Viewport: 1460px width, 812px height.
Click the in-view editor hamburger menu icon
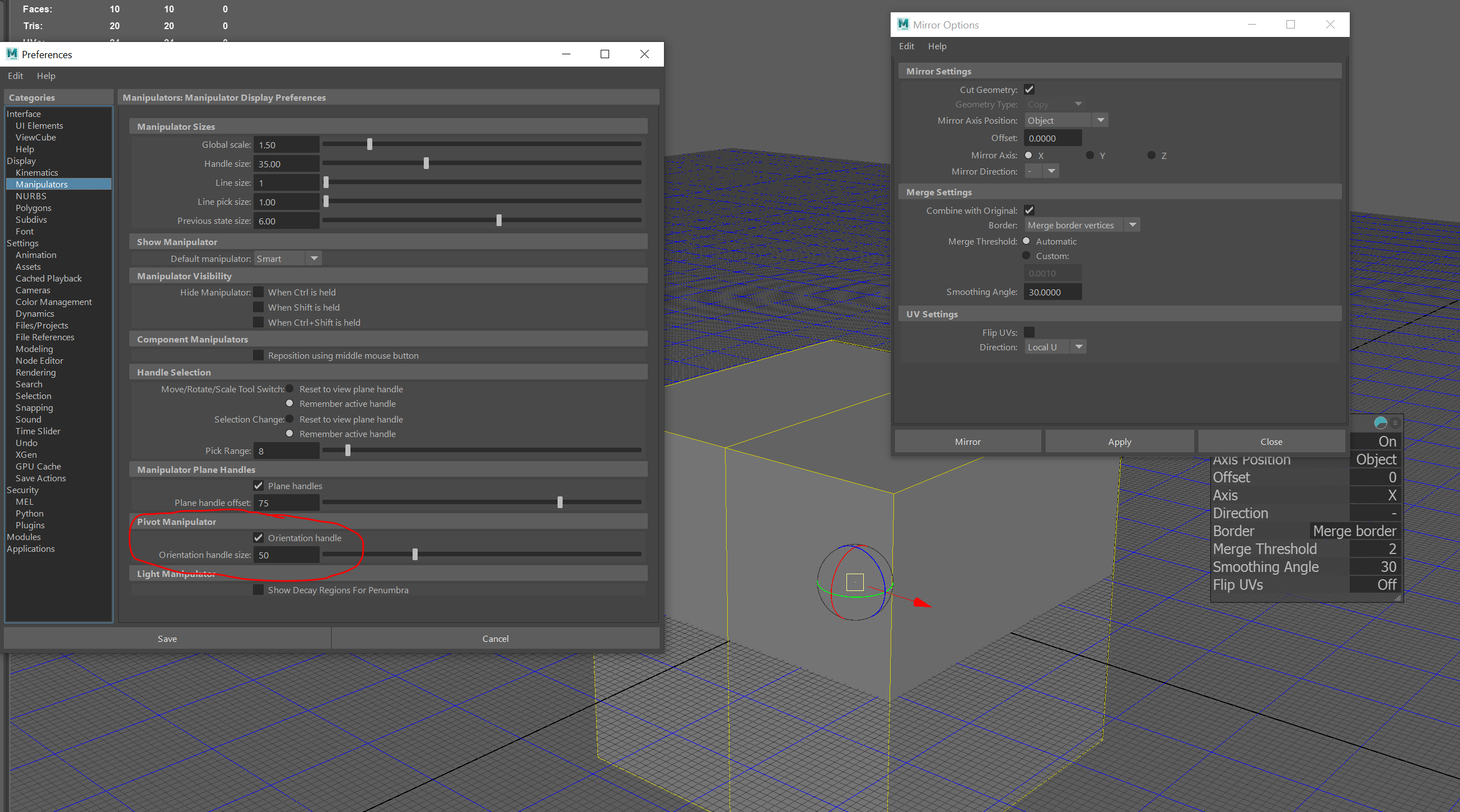[x=1395, y=423]
